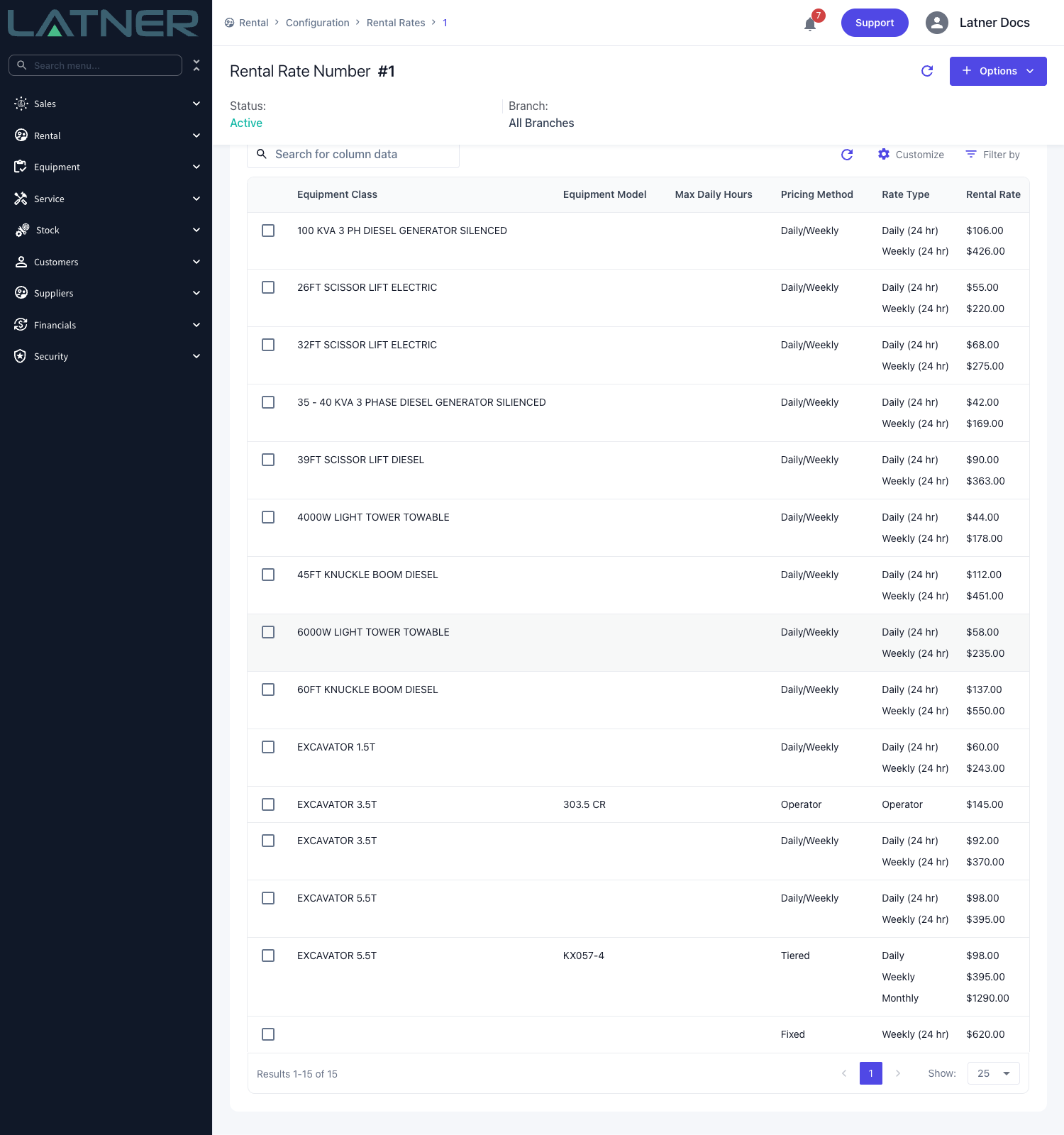The height and width of the screenshot is (1135, 1064).
Task: Click the Rental sidebar icon
Action: click(21, 135)
